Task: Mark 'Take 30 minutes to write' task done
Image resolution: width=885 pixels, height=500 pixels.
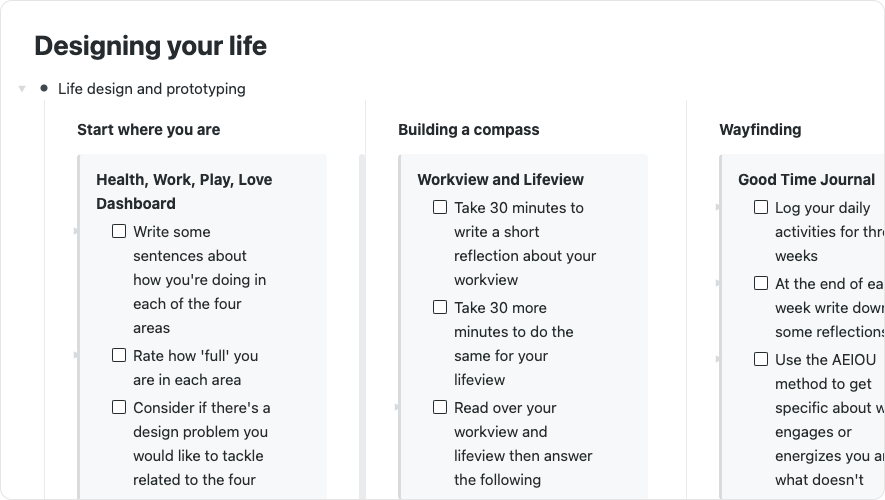Action: (x=440, y=207)
